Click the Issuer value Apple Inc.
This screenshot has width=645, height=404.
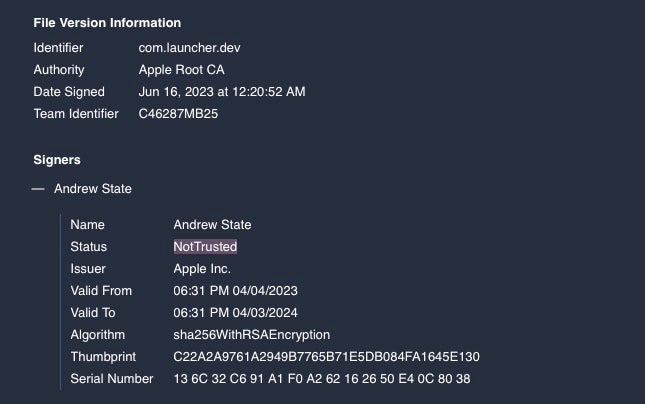click(202, 269)
